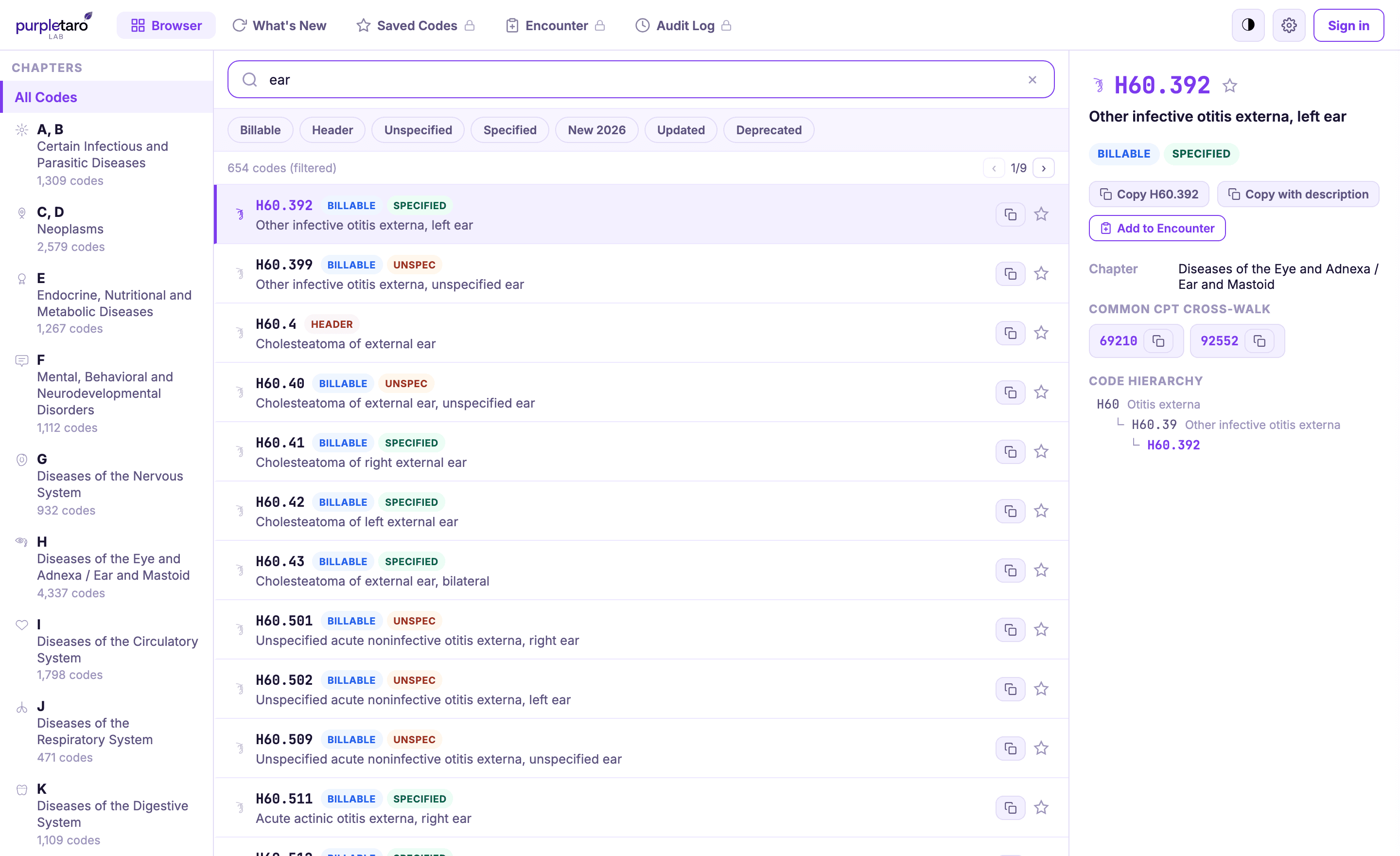Copy CPT code 92552

1259,341
